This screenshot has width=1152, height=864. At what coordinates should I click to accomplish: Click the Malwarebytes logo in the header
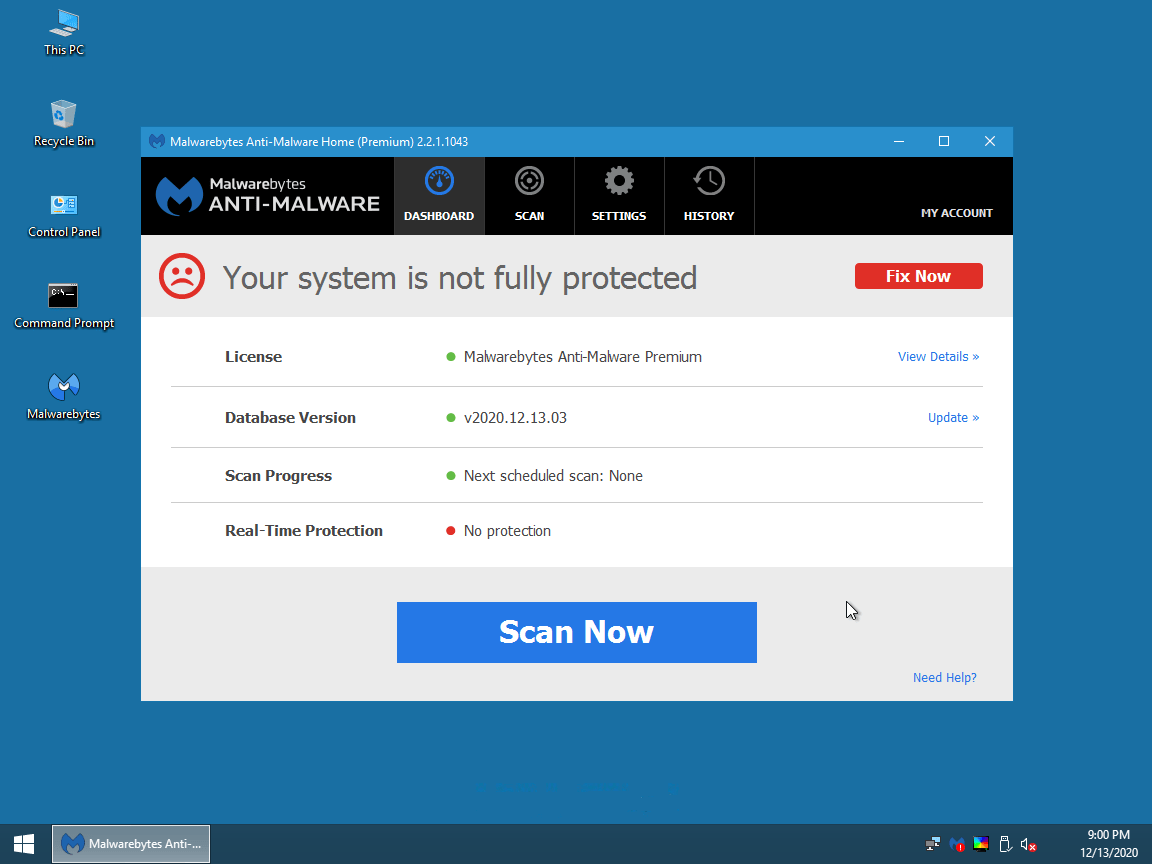[265, 195]
